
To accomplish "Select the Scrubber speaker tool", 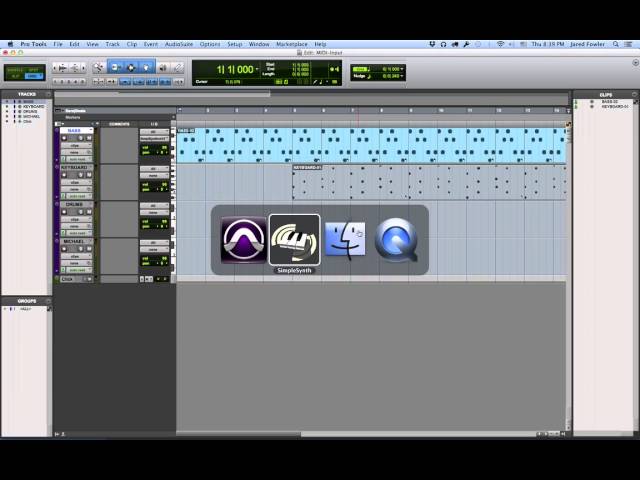I will [163, 68].
